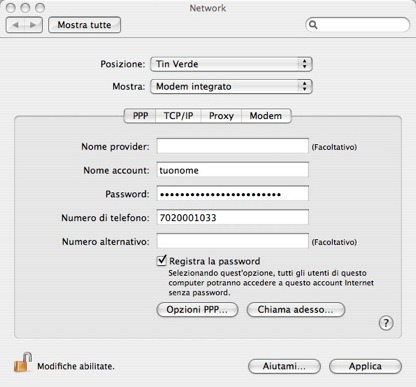This screenshot has width=416, height=387.
Task: Click the magnifier icon in search field
Action: [x=313, y=25]
